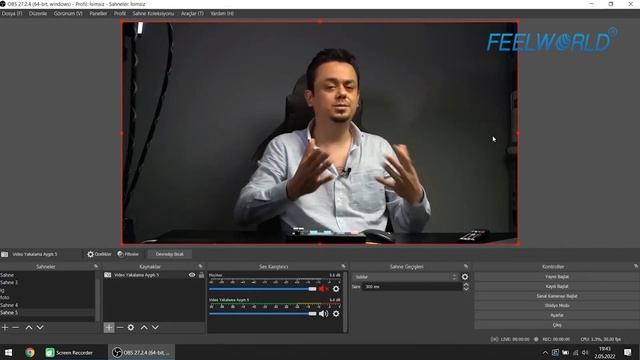Image resolution: width=640 pixels, height=360 pixels.
Task: Open Özellikler for the selected source
Action: [x=99, y=254]
